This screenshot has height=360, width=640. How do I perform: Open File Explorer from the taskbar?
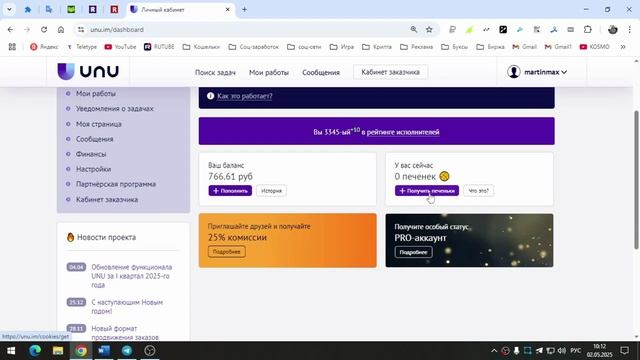pyautogui.click(x=58, y=351)
